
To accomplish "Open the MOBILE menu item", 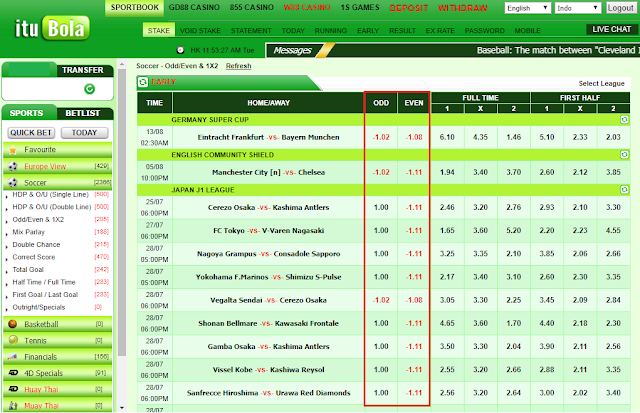I will (527, 31).
